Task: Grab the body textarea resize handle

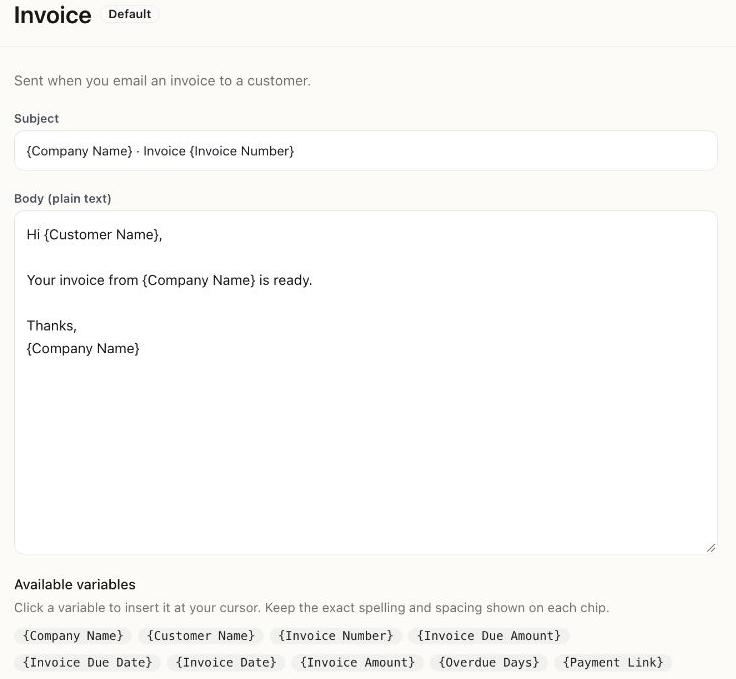Action: [711, 548]
